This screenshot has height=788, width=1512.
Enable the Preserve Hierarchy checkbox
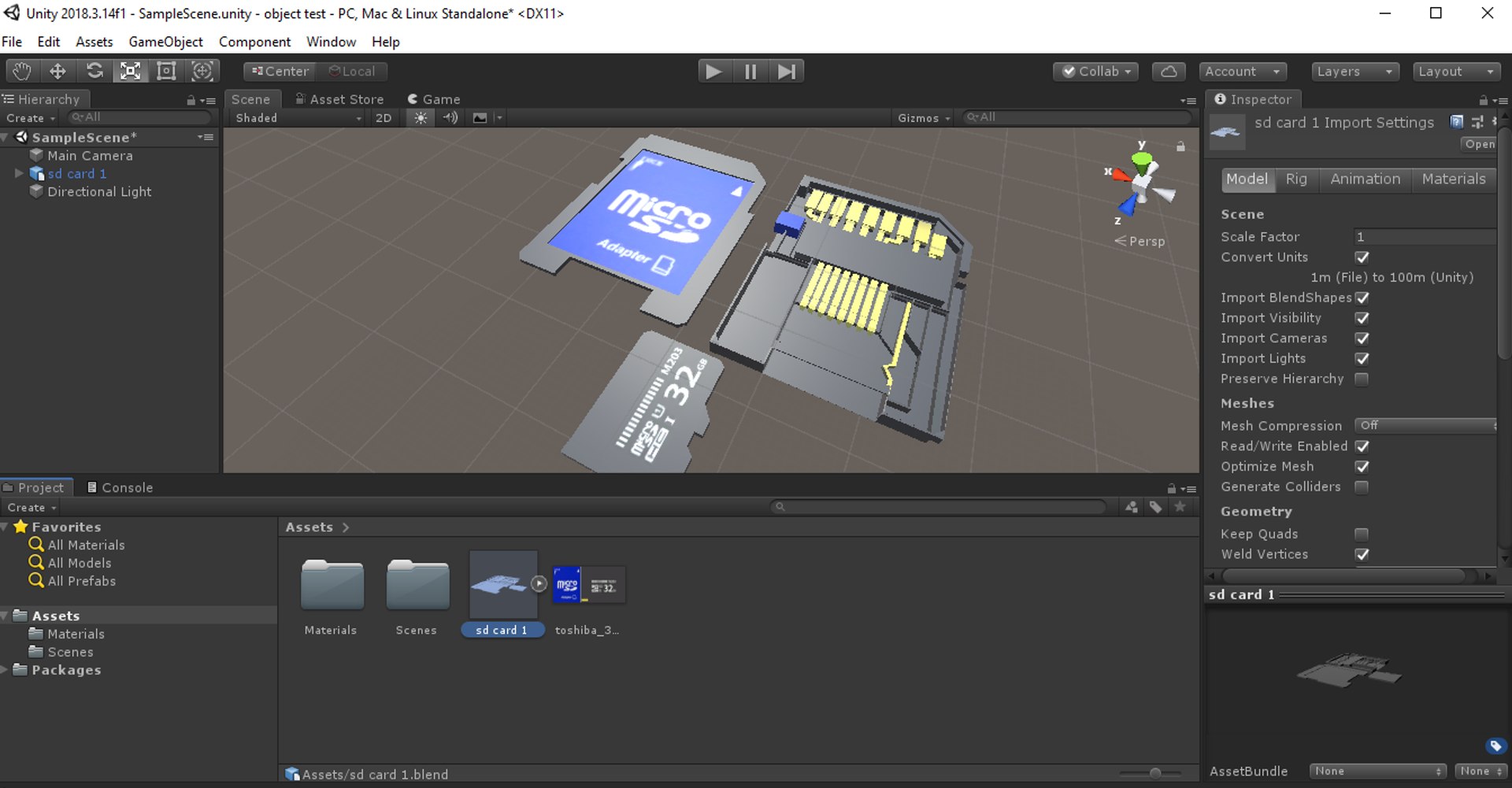point(1362,379)
